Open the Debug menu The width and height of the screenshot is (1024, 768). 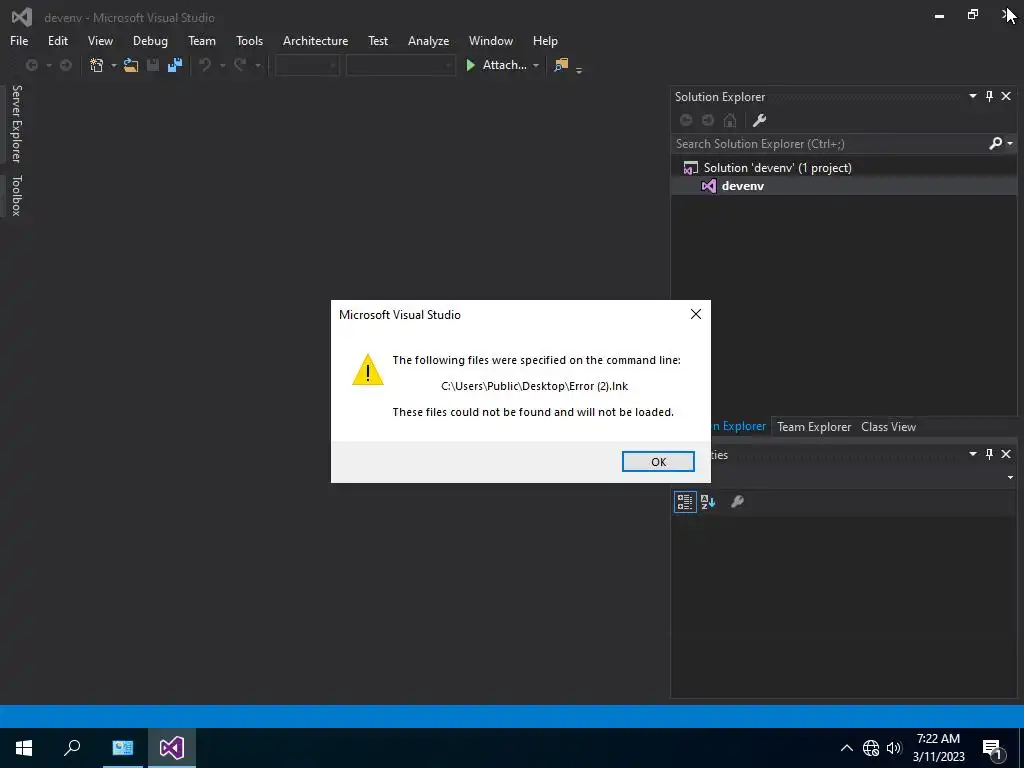click(150, 40)
